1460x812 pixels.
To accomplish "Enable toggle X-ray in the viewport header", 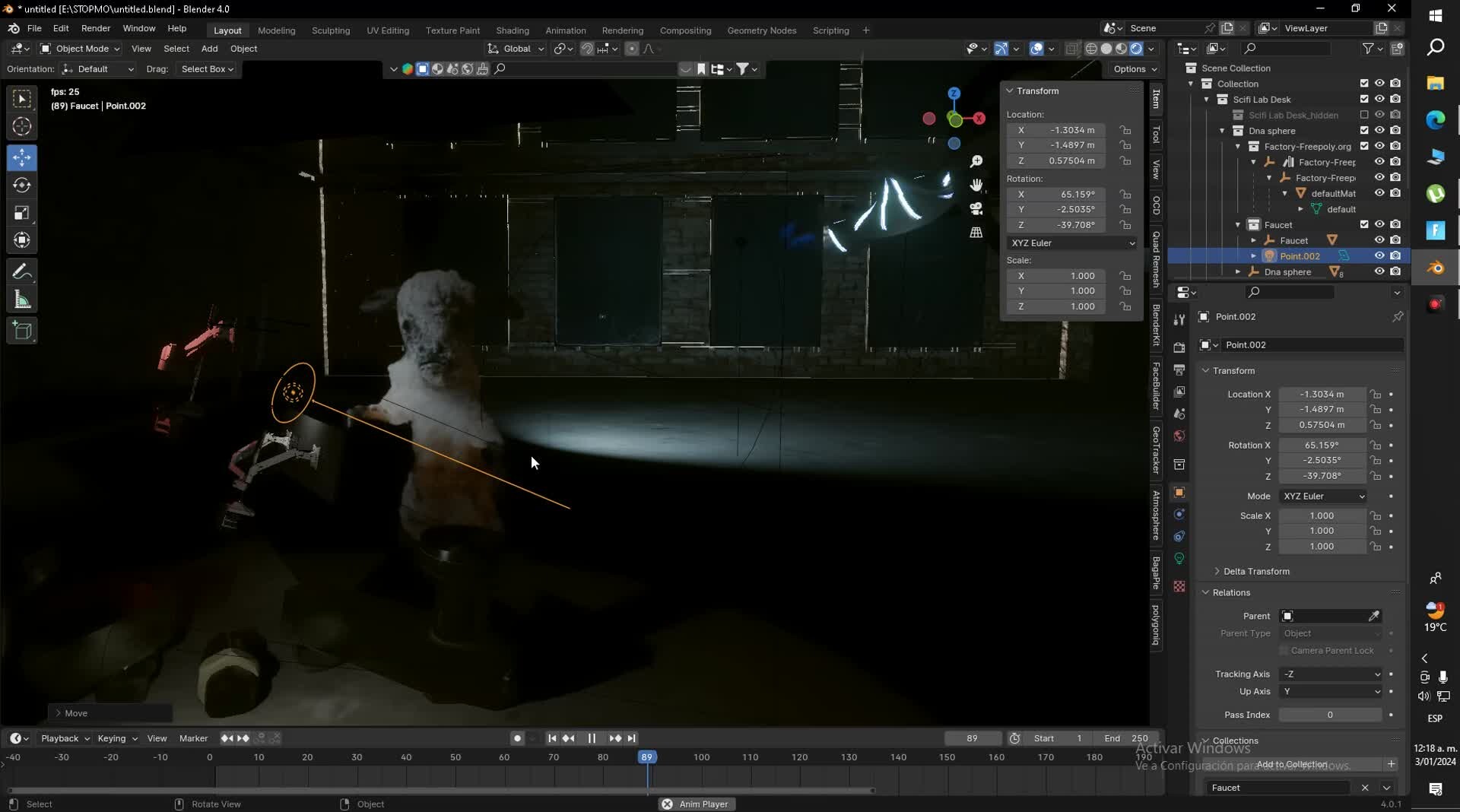I will click(x=1072, y=48).
